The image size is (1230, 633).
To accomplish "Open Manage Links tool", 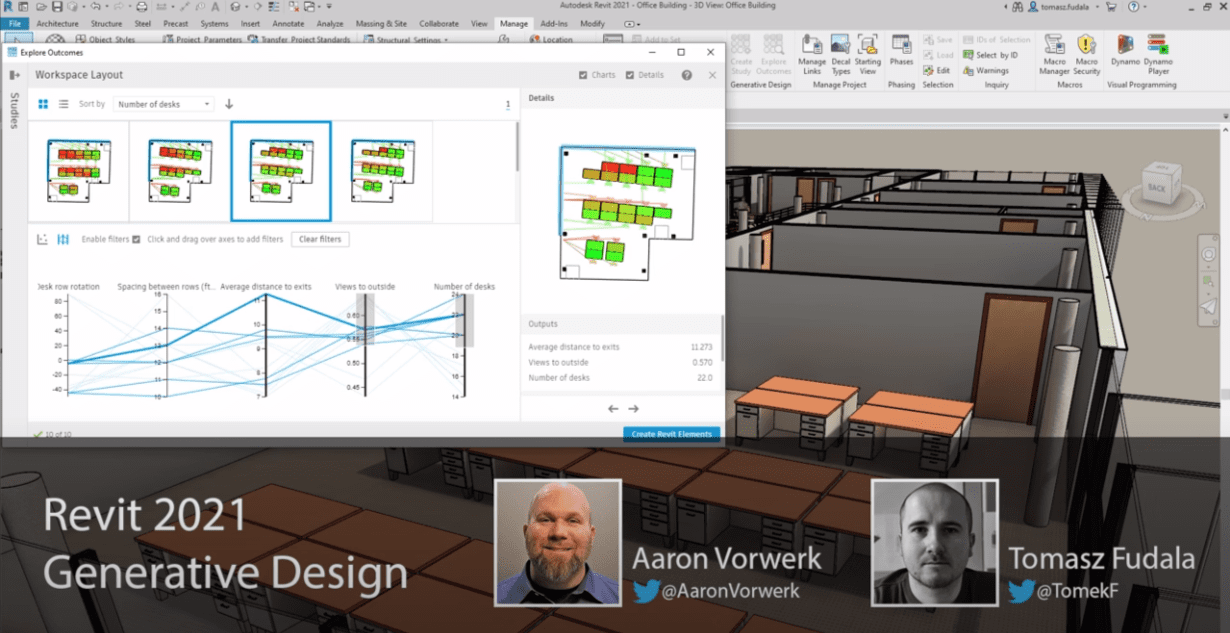I will [812, 54].
